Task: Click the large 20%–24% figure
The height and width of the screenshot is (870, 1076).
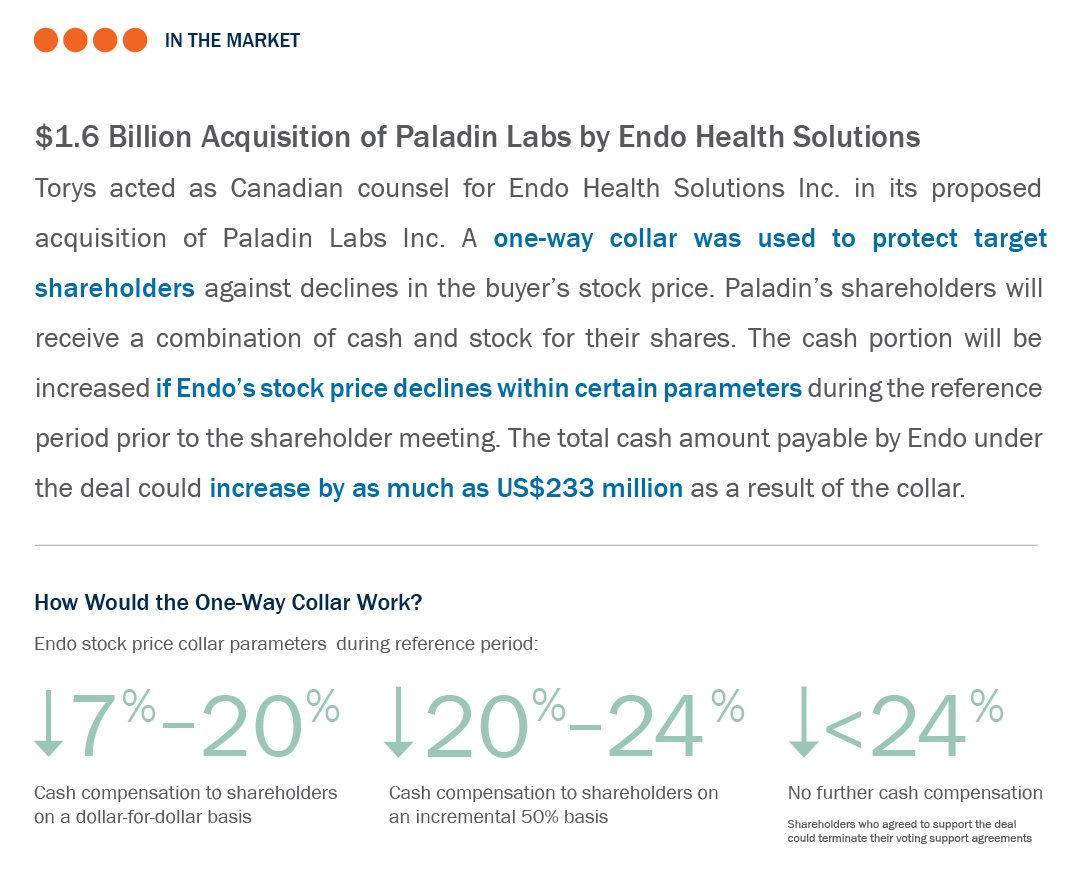Action: [x=584, y=725]
